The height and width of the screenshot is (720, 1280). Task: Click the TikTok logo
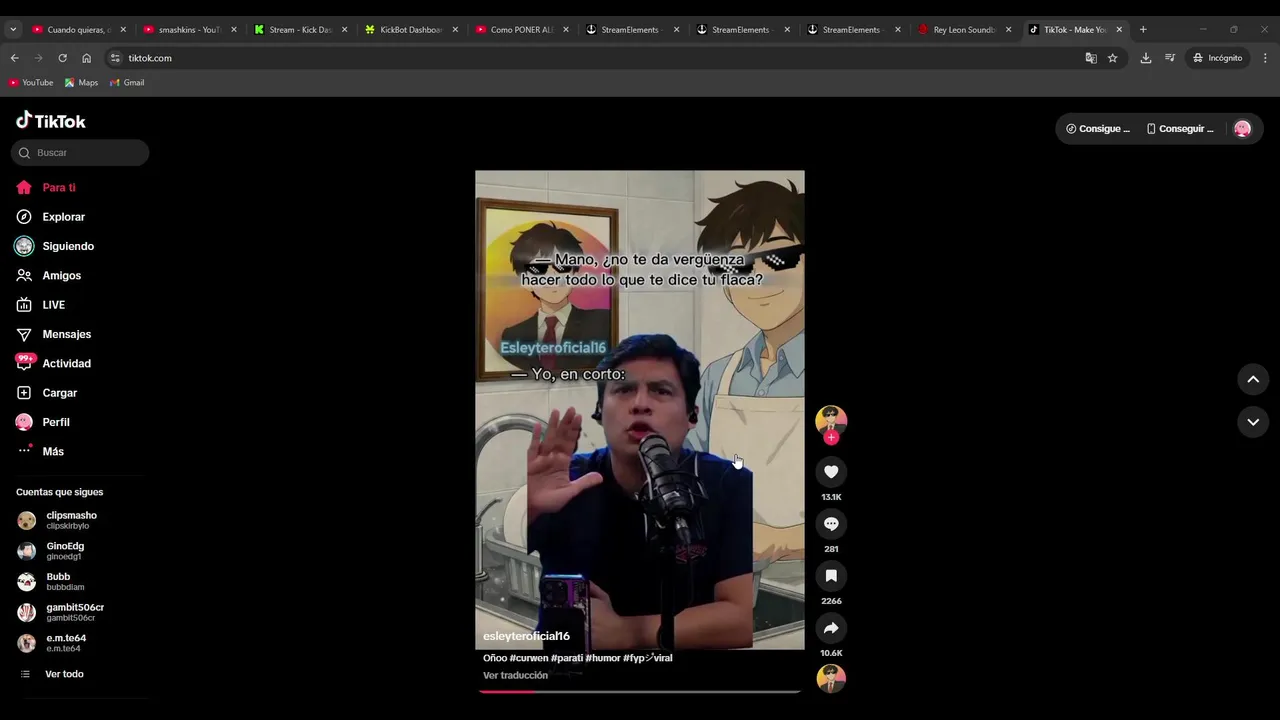pos(51,121)
